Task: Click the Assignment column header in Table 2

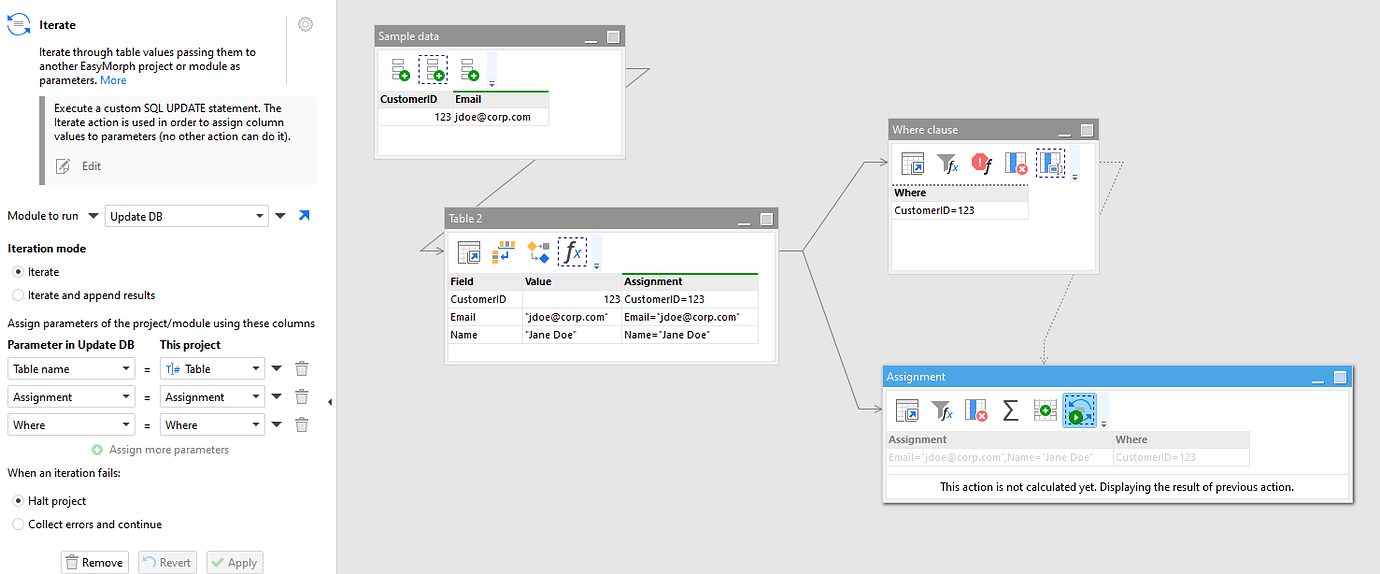Action: click(689, 282)
